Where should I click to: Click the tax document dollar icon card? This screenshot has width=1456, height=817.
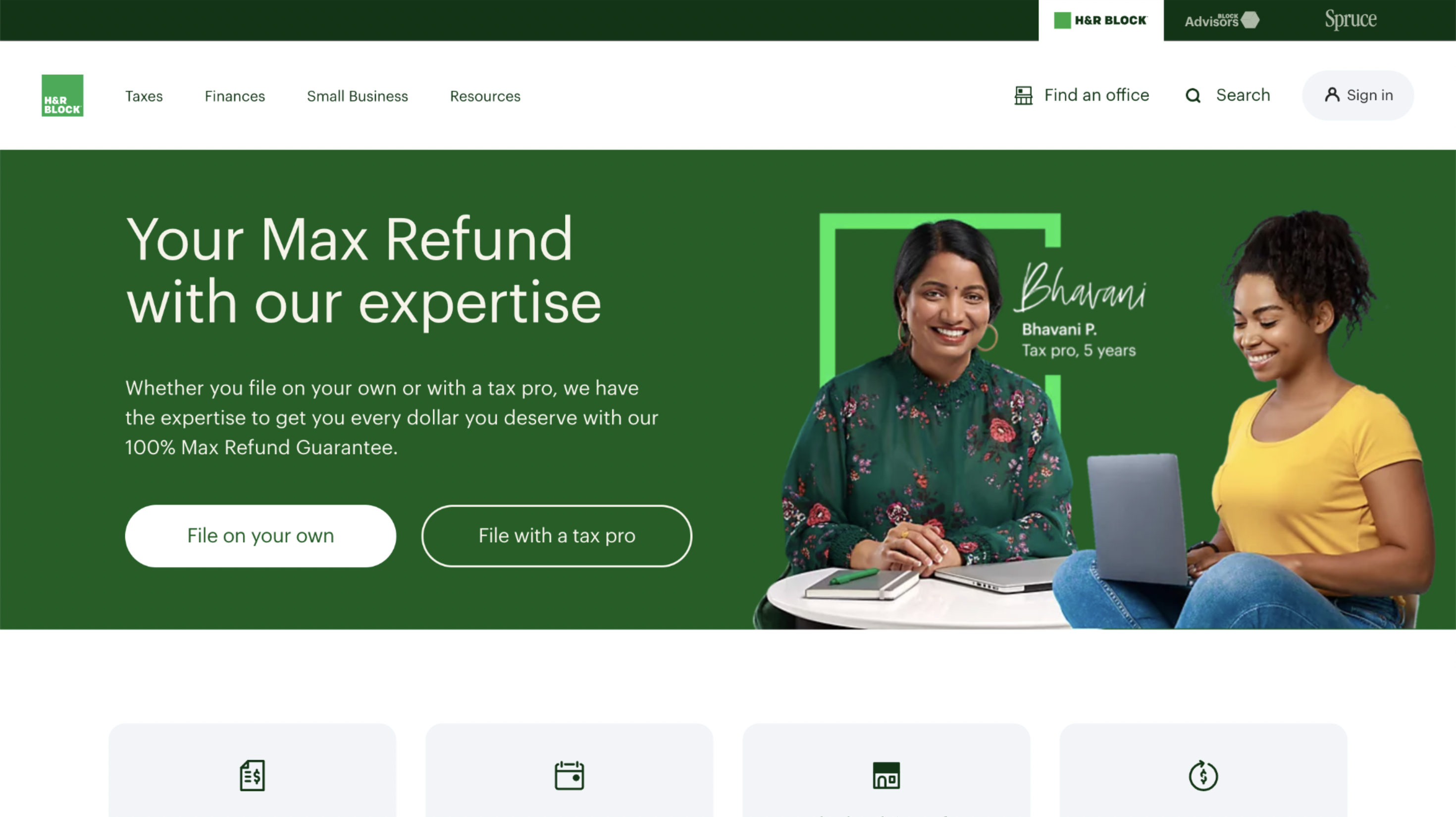coord(252,770)
